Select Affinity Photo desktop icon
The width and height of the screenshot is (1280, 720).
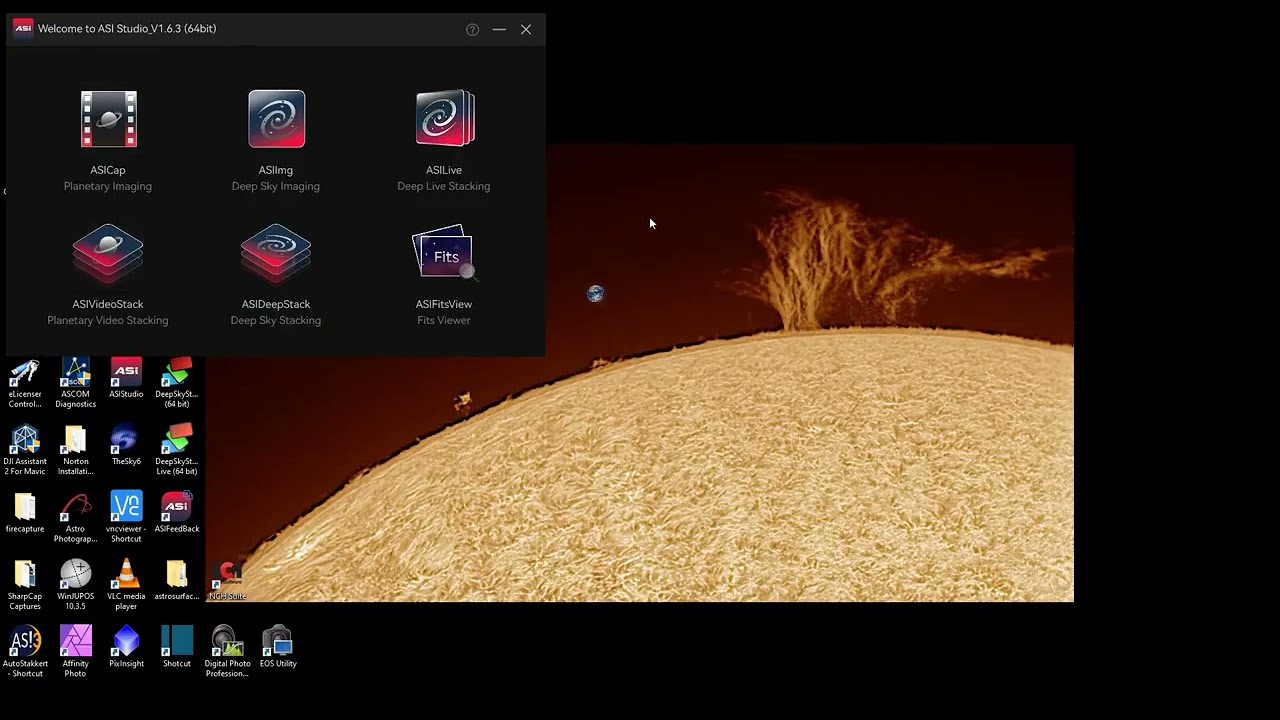click(76, 652)
